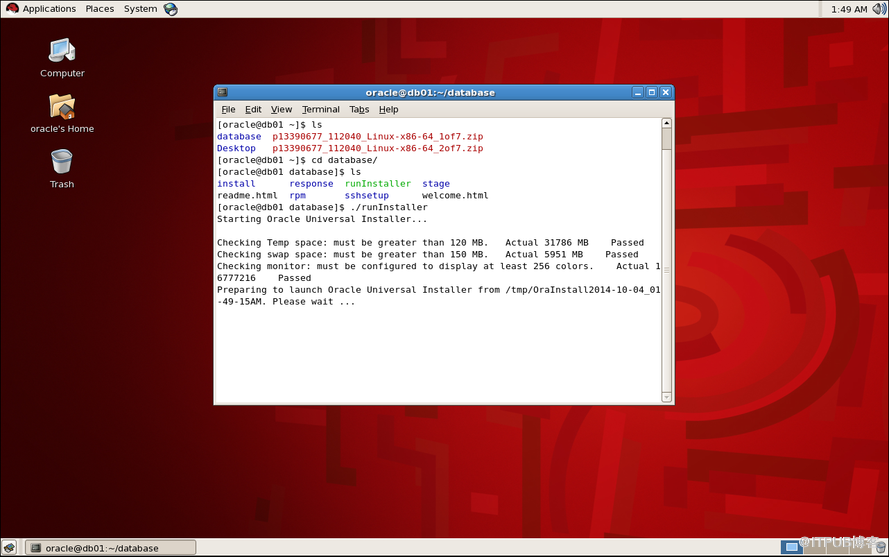Click the Red Hat Applications menu logo
889x557 pixels.
click(x=12, y=9)
